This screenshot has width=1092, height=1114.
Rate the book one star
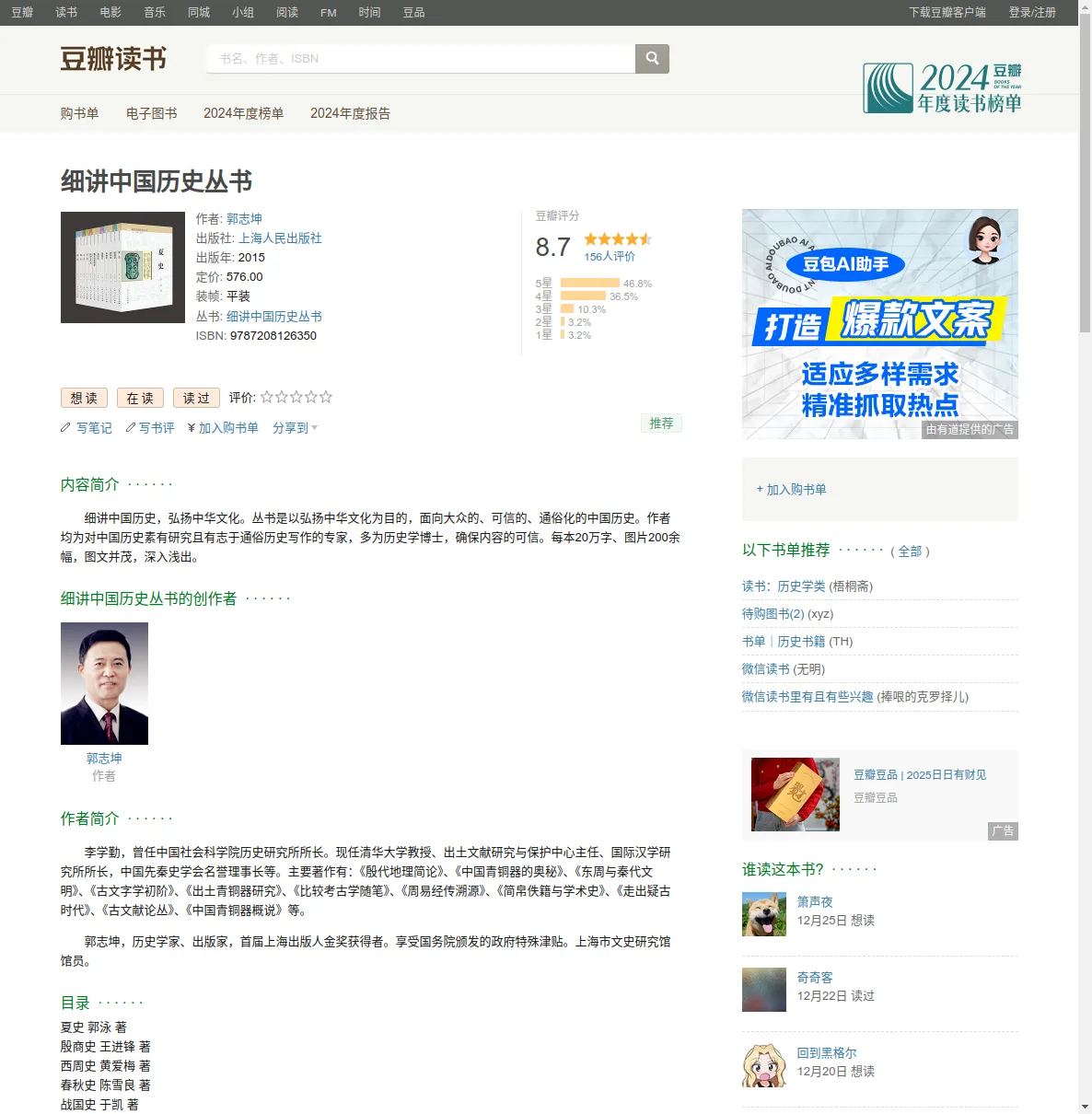pos(267,398)
